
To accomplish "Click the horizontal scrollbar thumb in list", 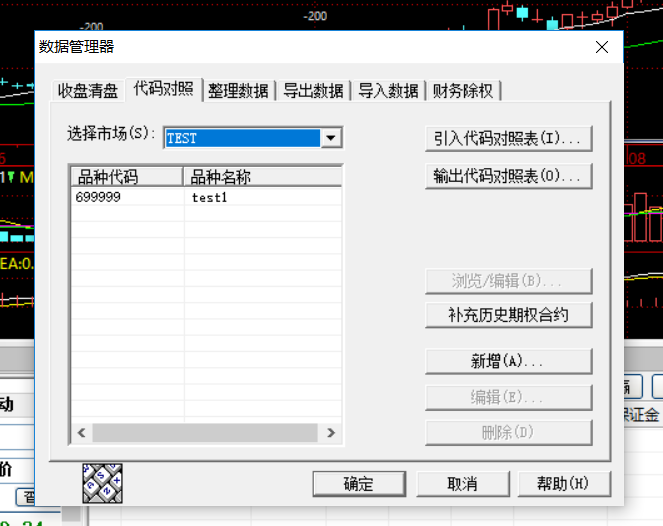I will [x=205, y=433].
